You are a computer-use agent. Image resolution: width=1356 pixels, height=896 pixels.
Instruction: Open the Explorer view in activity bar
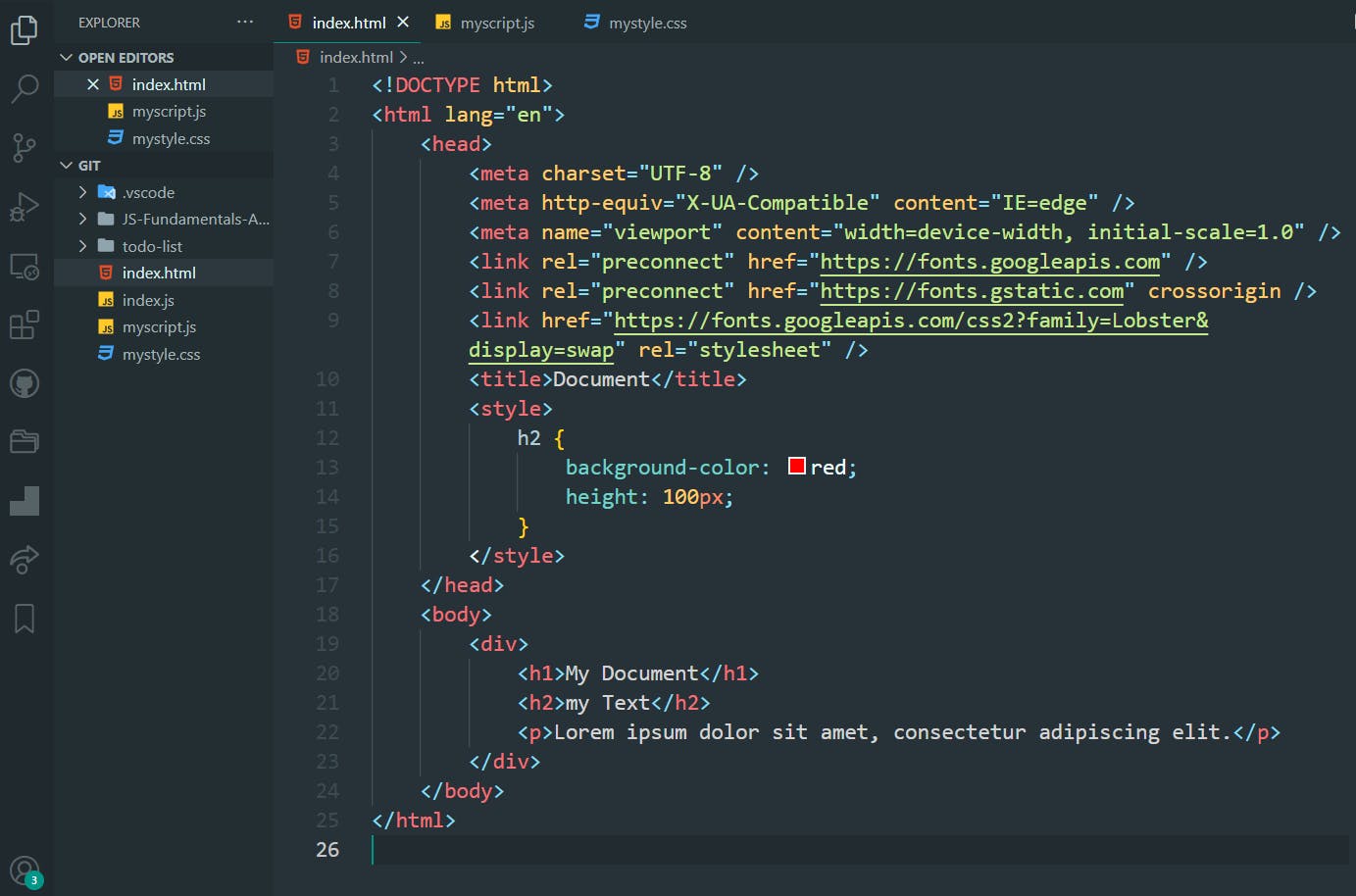point(24,29)
